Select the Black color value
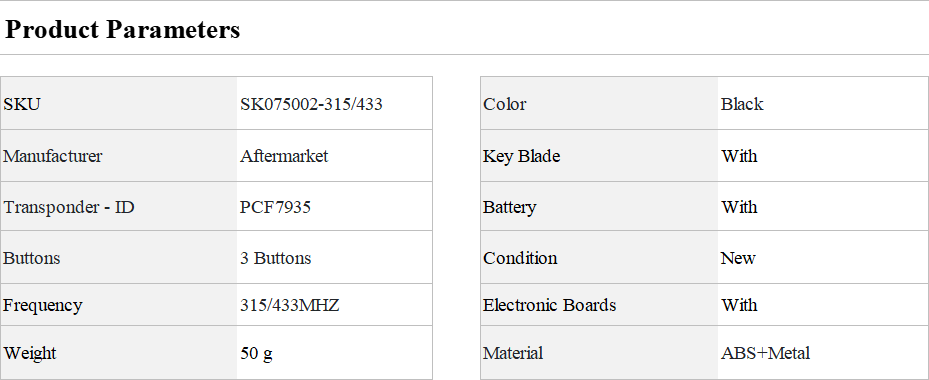This screenshot has width=929, height=380. (x=742, y=104)
